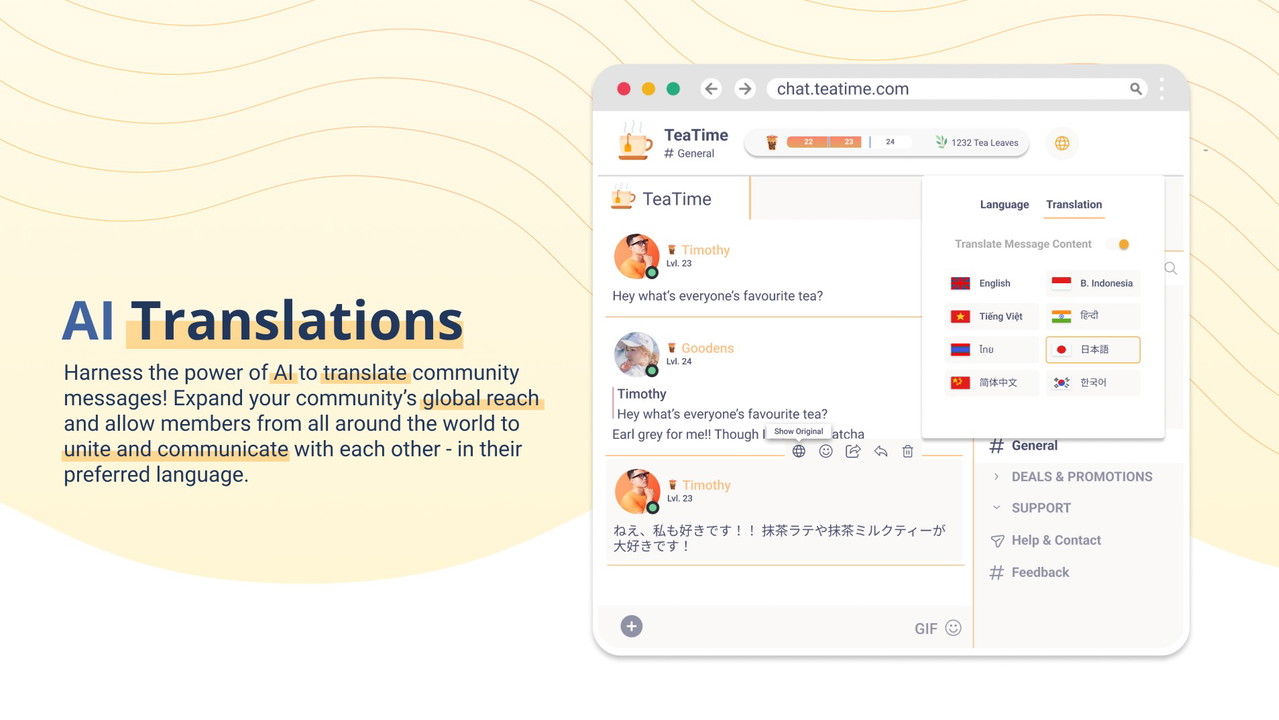1279x720 pixels.
Task: Click the # General label under TeaTime header
Action: pyautogui.click(x=689, y=154)
